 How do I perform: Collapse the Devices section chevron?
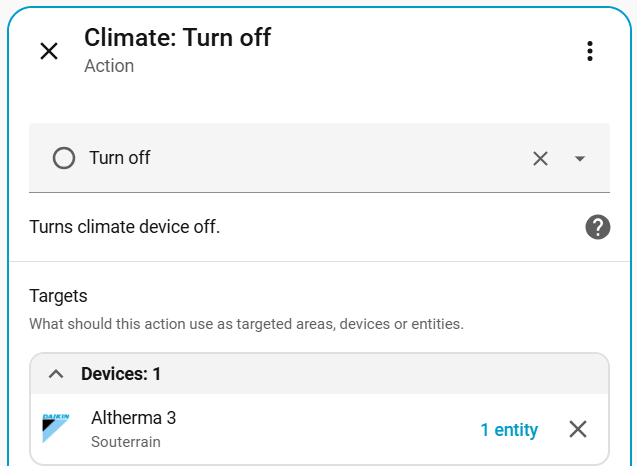tap(56, 374)
